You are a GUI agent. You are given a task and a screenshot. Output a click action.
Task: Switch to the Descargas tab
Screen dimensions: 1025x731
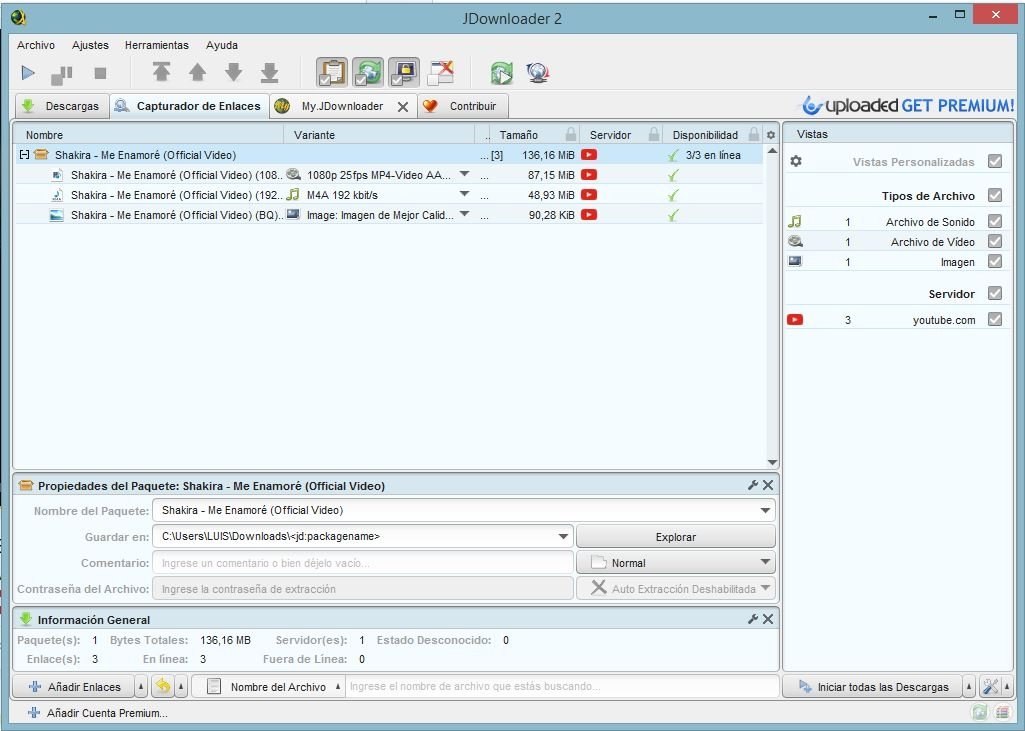pos(61,106)
